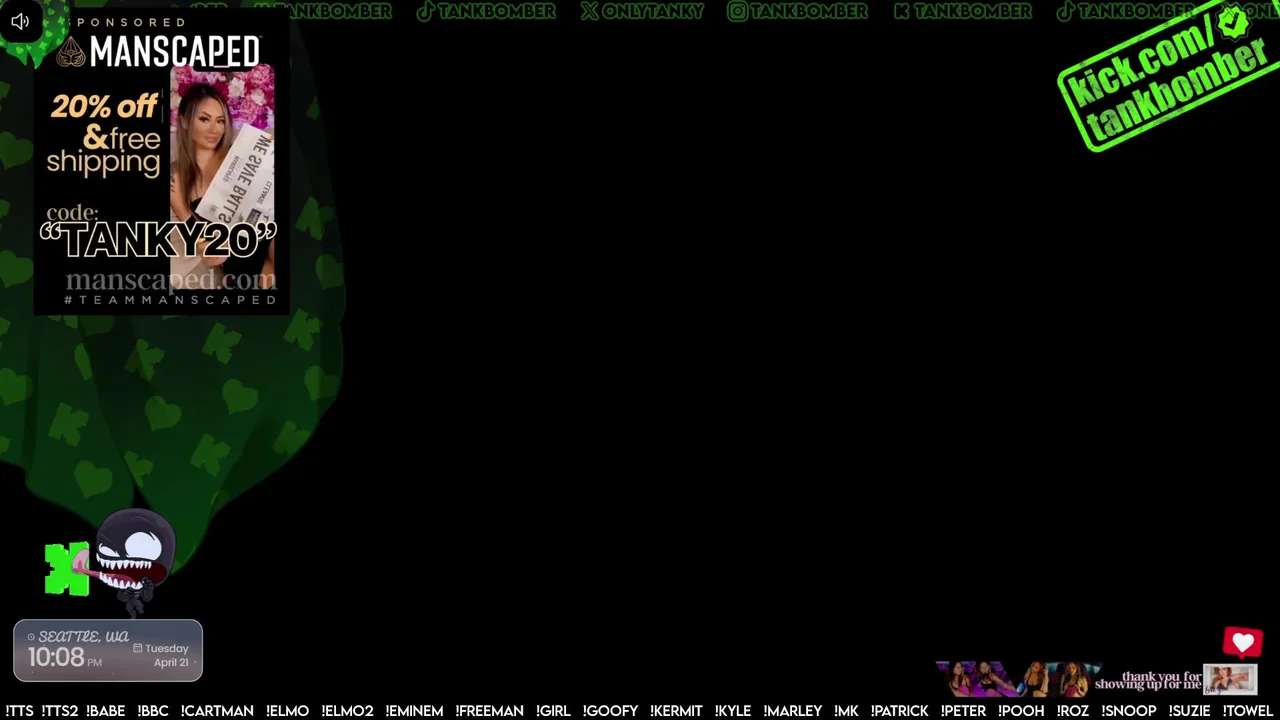1280x720 pixels.
Task: Click the !GOOFY command
Action: coord(610,711)
